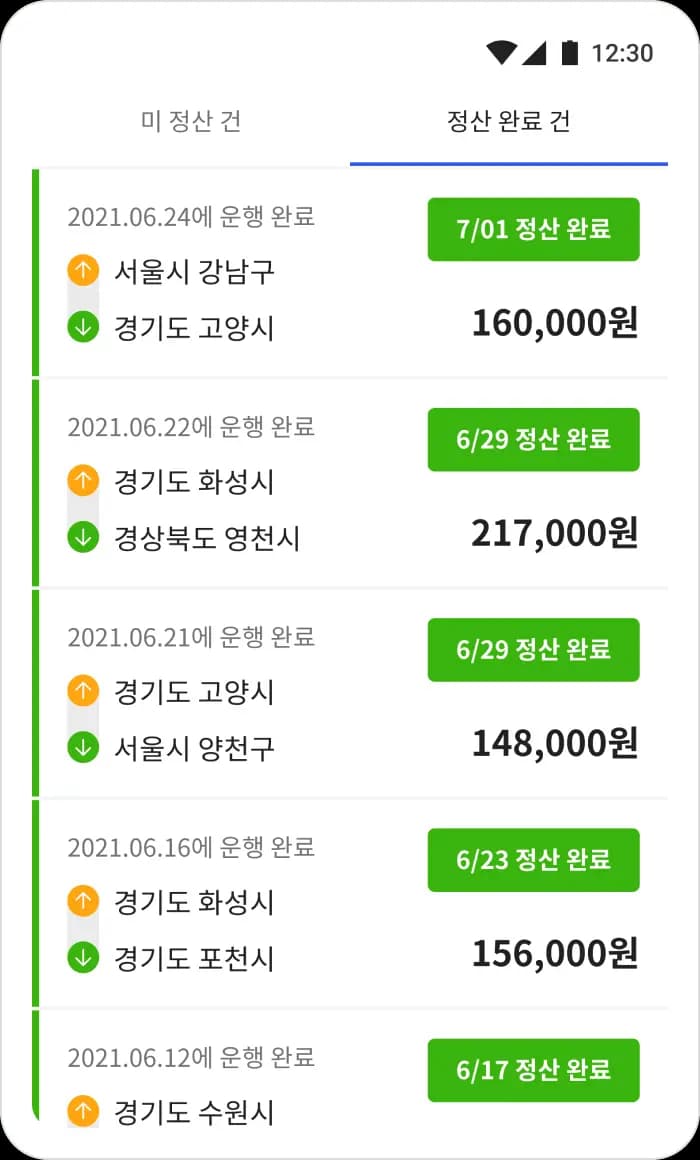Tap the 6/23 정산 완료 button
This screenshot has height=1160, width=700.
tap(533, 860)
